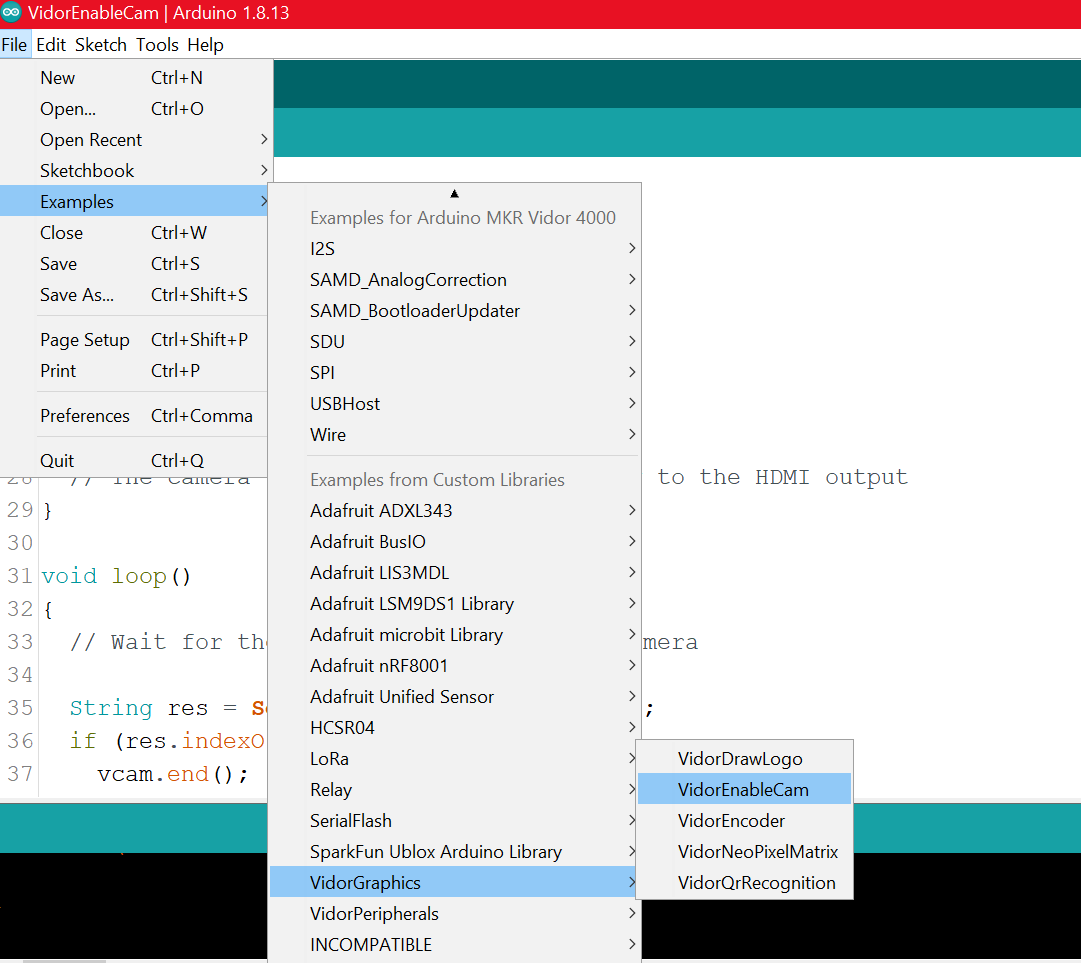The width and height of the screenshot is (1081, 963).
Task: Select the Examples menu entry
Action: pyautogui.click(x=134, y=202)
